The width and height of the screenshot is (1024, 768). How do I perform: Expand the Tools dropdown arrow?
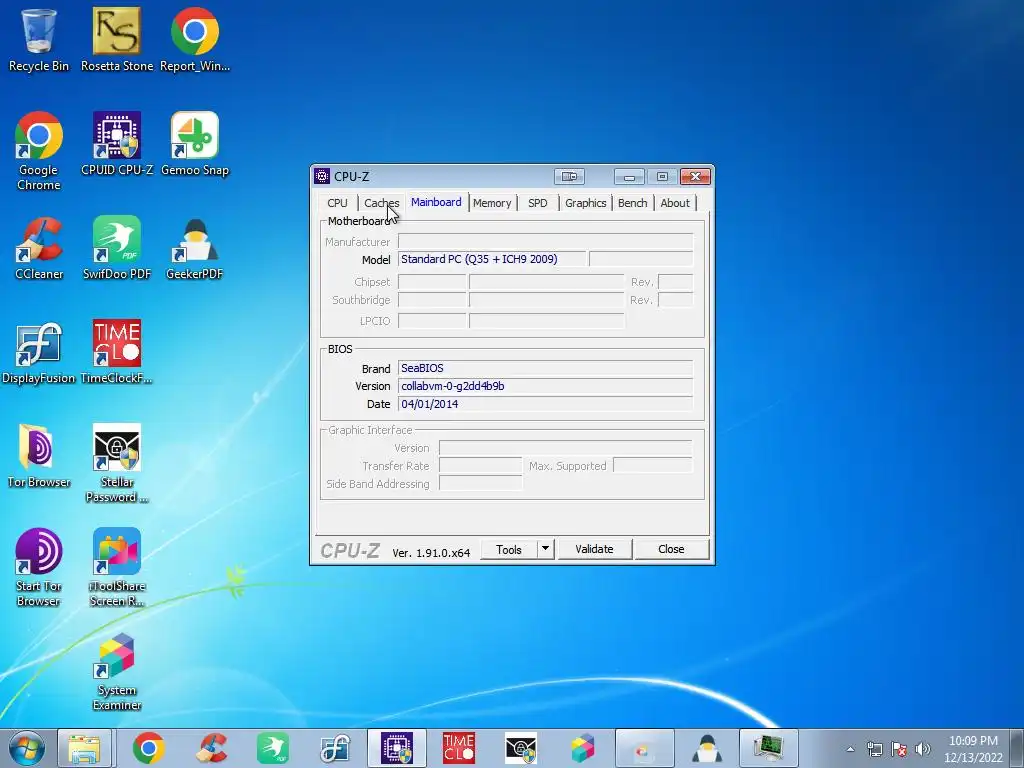pos(545,549)
